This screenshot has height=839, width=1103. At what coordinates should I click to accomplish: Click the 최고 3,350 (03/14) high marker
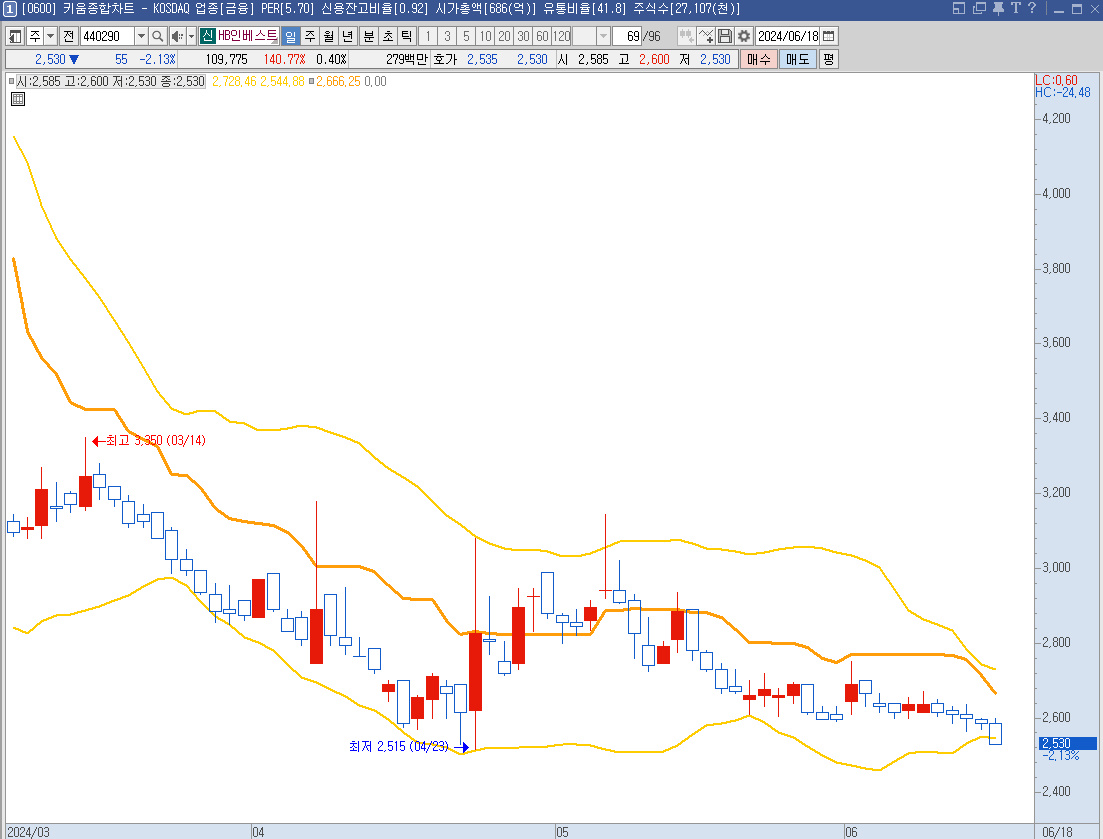pyautogui.click(x=149, y=440)
